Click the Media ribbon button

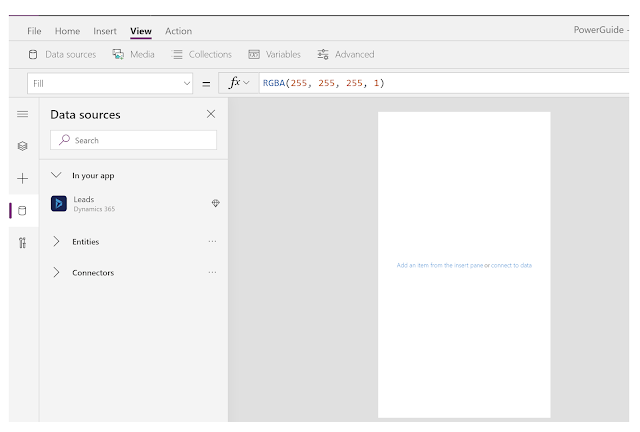tap(133, 54)
